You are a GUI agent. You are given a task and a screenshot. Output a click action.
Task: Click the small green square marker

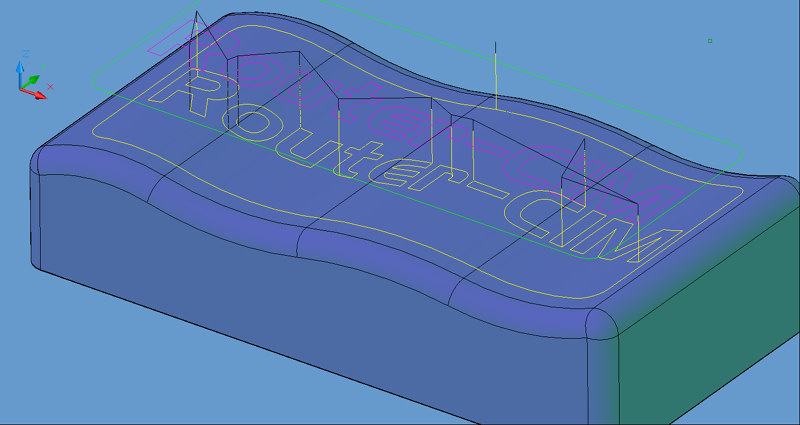pyautogui.click(x=710, y=41)
